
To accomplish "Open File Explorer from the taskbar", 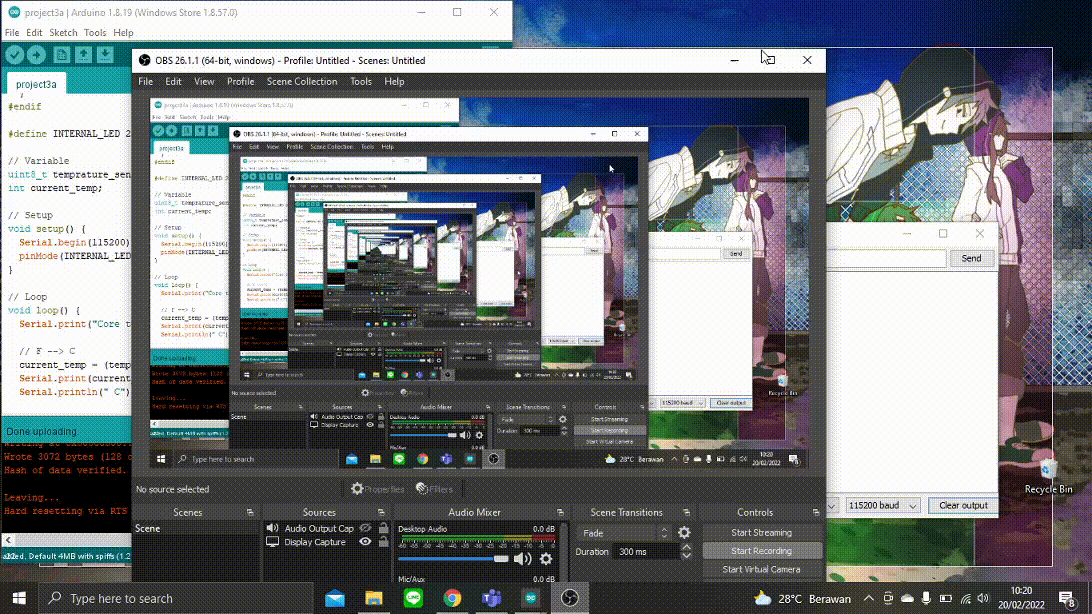I will [374, 598].
